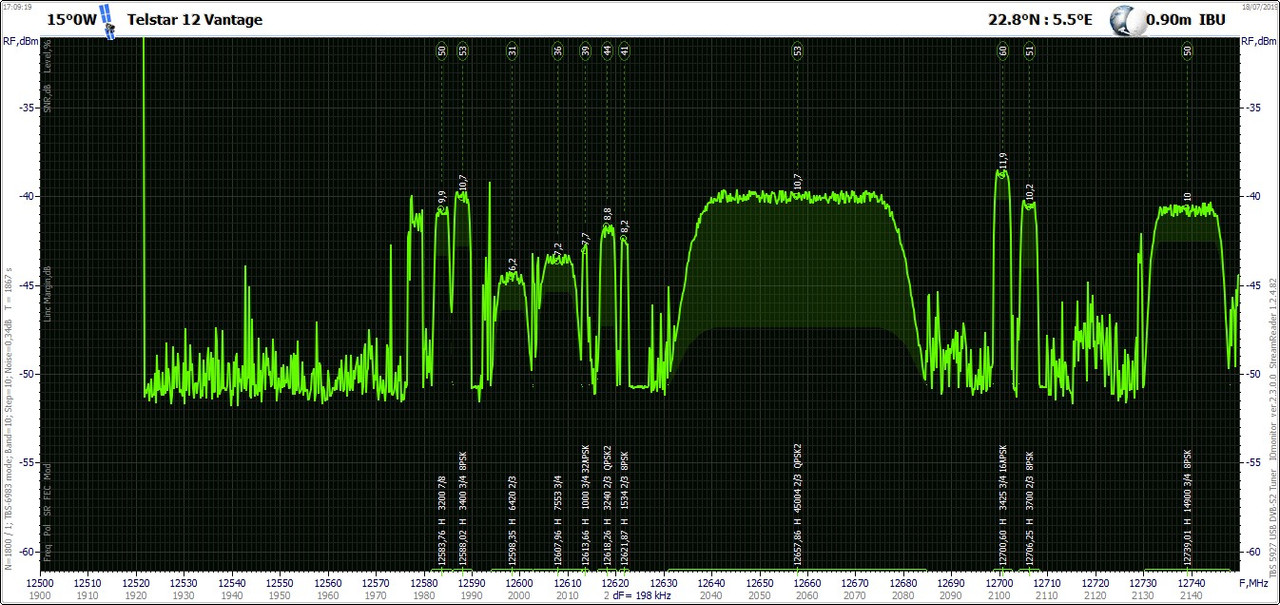
Task: Click SNR value 10 on the 12739,01 carrier
Action: click(x=1187, y=197)
